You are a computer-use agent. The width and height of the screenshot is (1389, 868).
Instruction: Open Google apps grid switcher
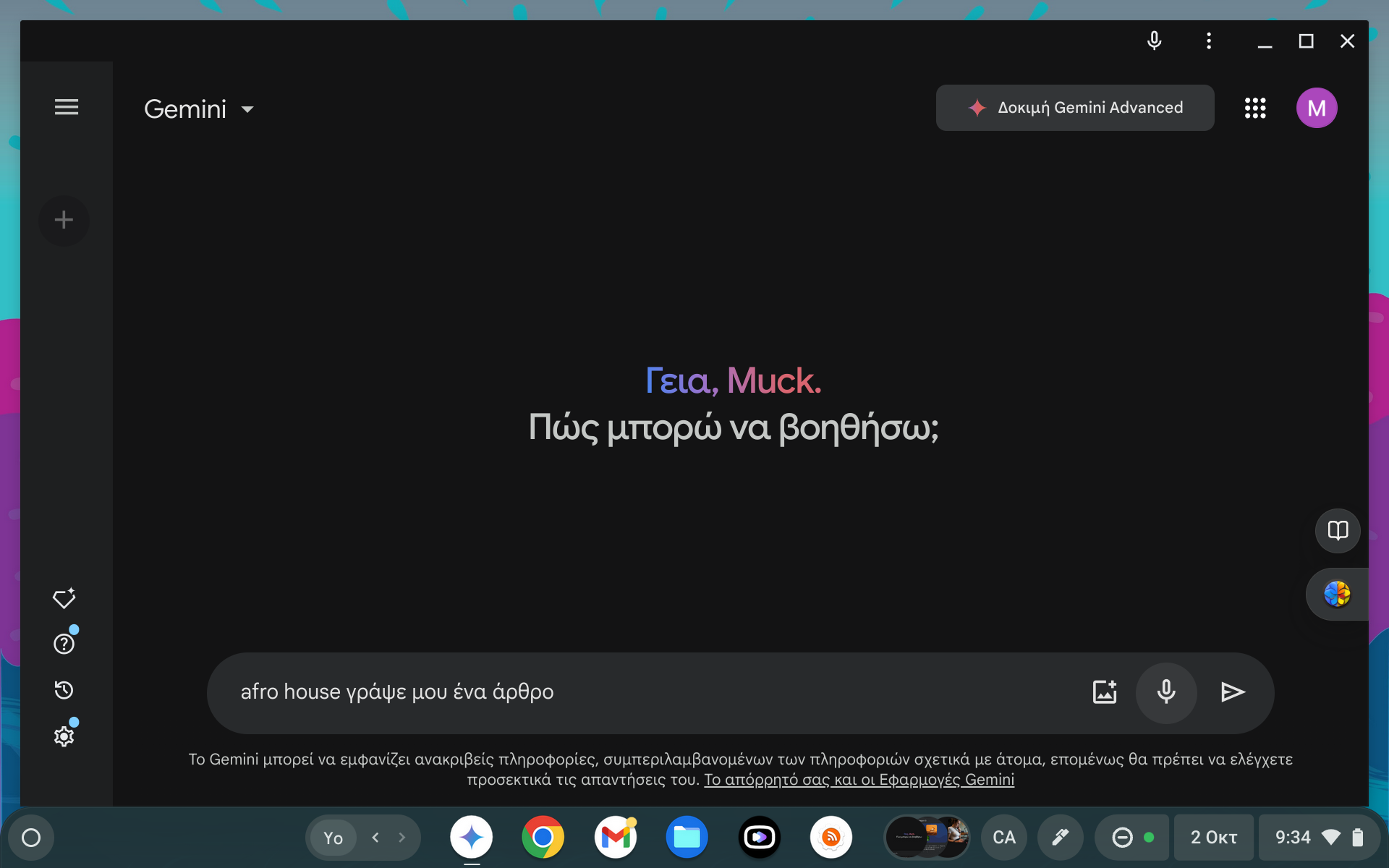1255,107
